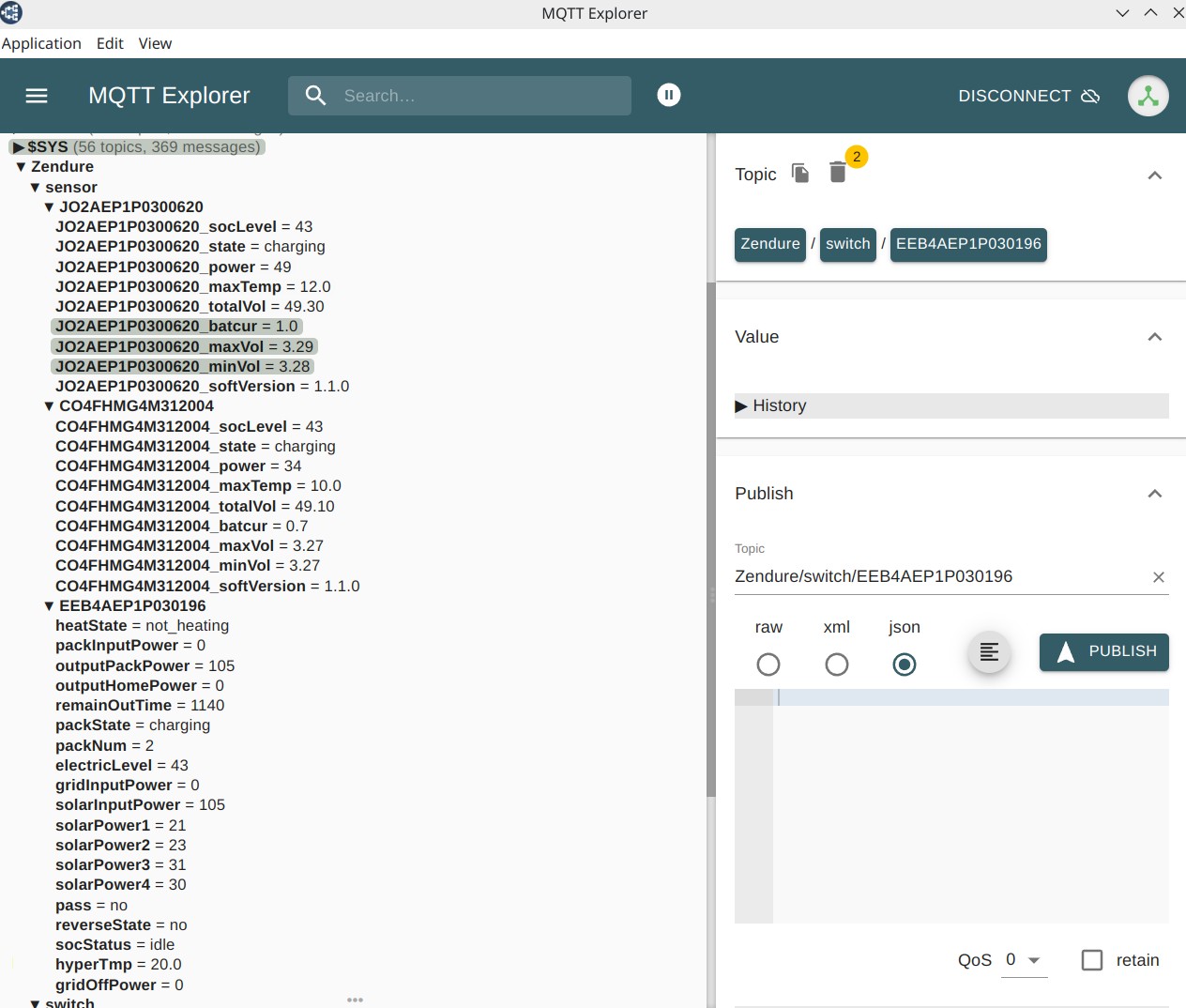Select reverseState = no
Viewport: 1186px width, 1008px height.
(121, 925)
